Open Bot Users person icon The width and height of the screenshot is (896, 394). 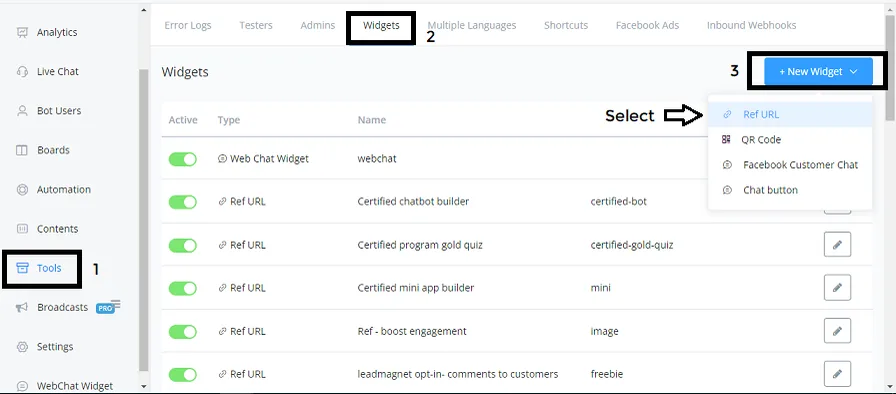click(22, 111)
